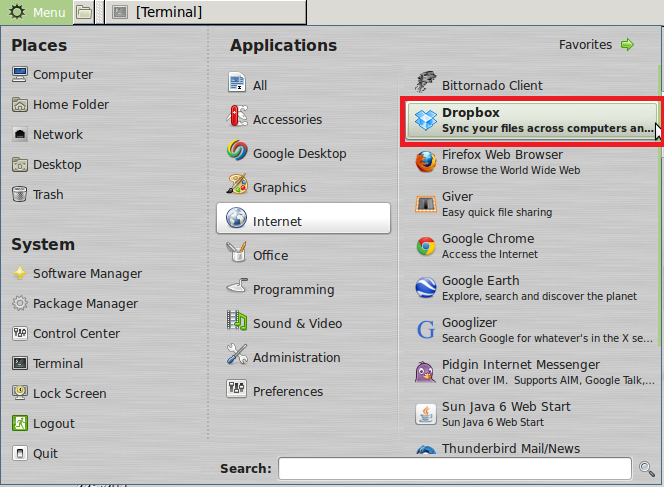This screenshot has width=664, height=487.
Task: Open the Preferences category
Action: coord(303,388)
